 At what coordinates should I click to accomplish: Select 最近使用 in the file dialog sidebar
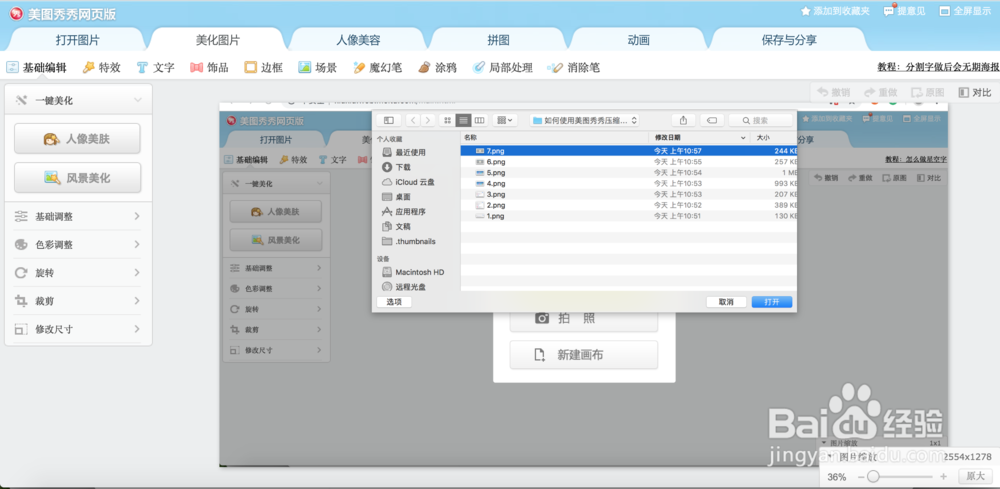403,152
